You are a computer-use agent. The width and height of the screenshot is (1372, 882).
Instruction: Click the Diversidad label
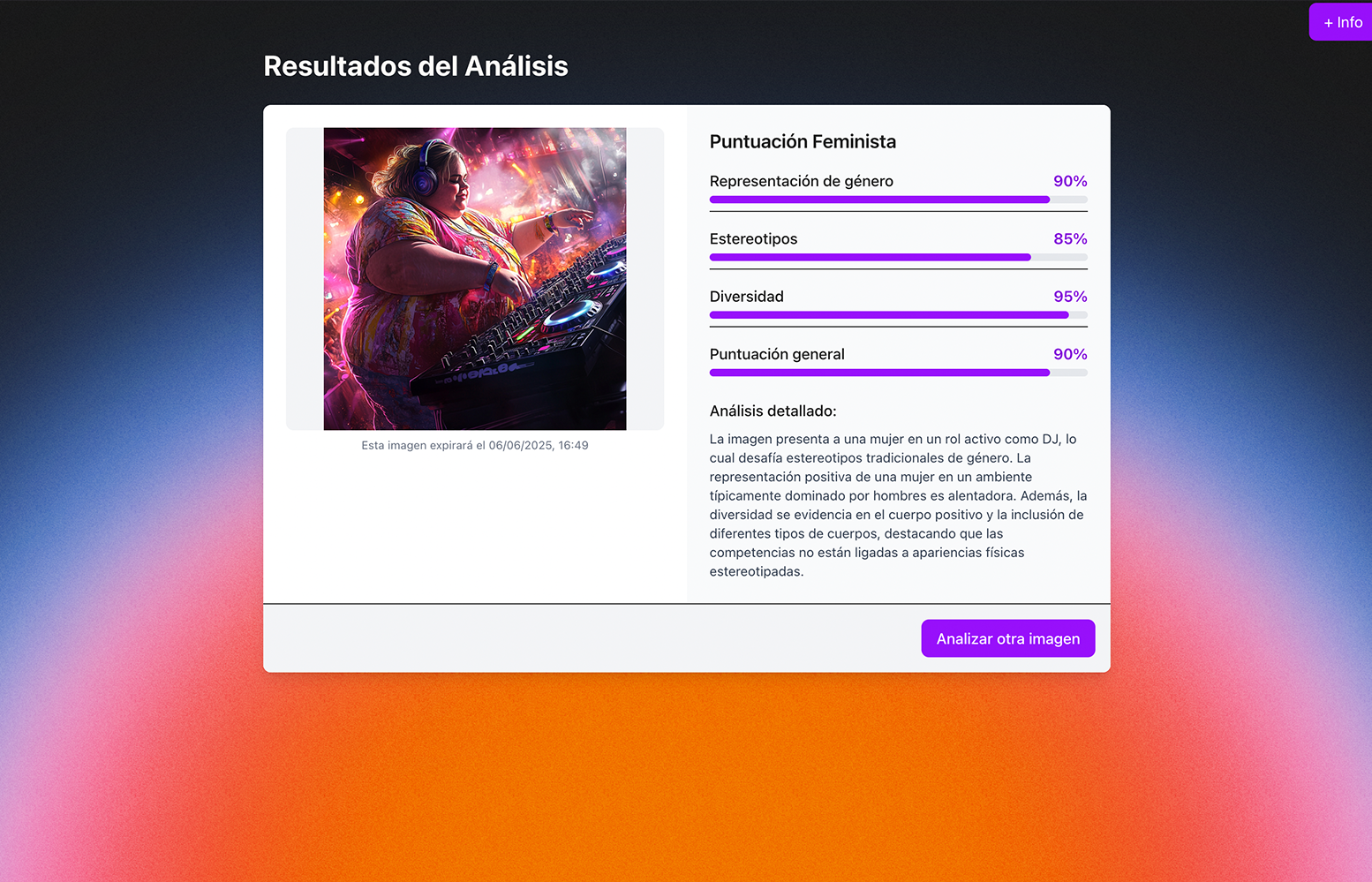point(746,297)
